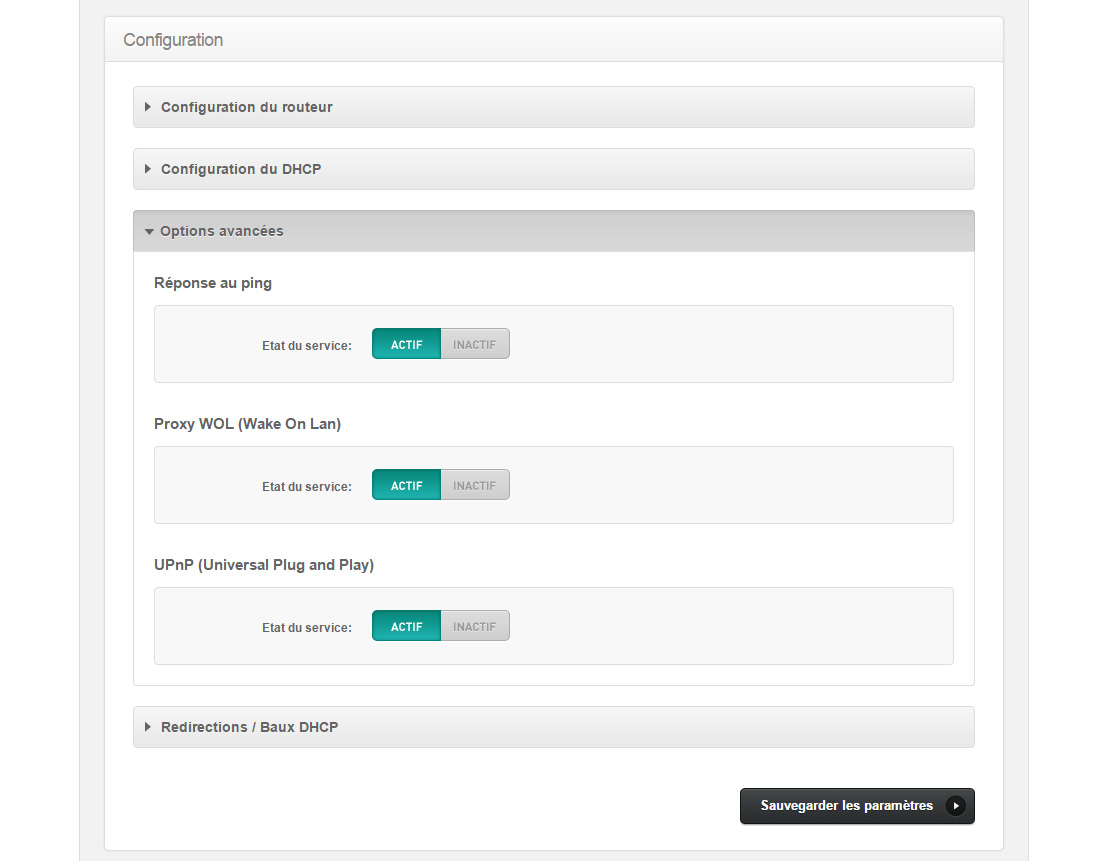Expand the Configuration du routeur section

pyautogui.click(x=247, y=107)
